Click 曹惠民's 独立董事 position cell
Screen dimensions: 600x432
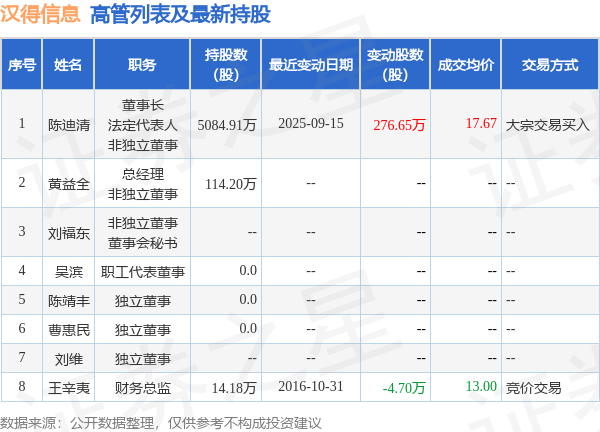(142, 330)
